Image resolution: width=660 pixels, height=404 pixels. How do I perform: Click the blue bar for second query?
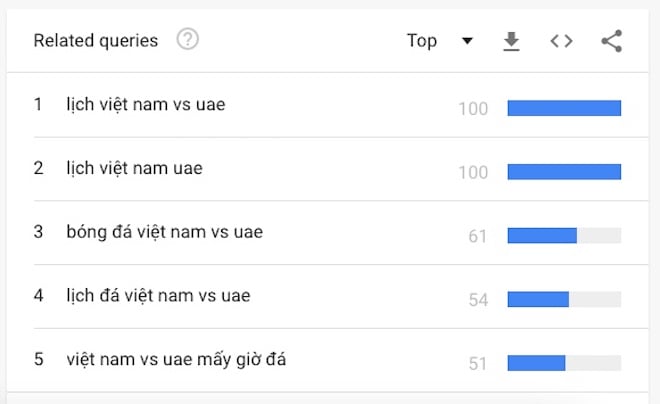click(x=564, y=172)
